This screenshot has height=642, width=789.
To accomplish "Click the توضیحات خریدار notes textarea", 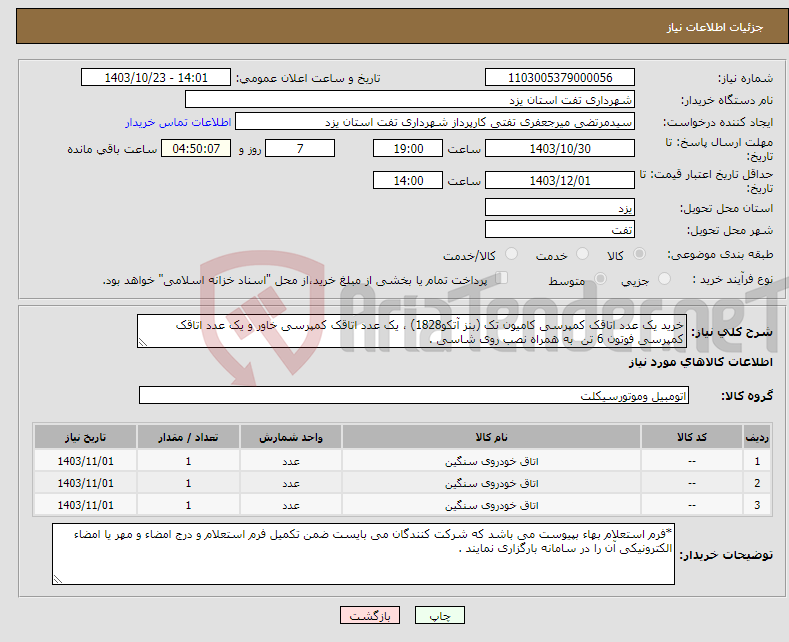I will point(363,554).
